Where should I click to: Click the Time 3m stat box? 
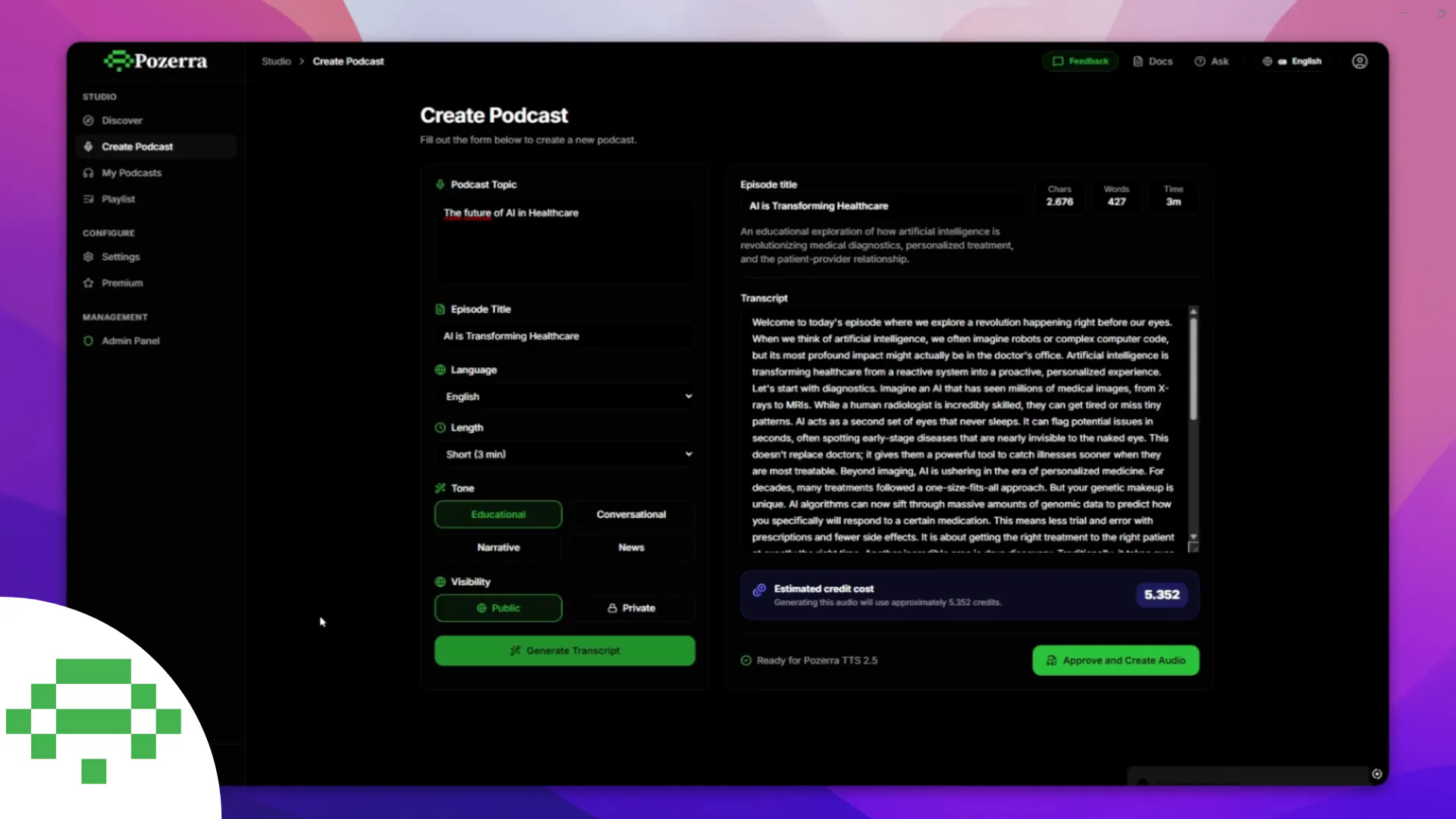1173,196
